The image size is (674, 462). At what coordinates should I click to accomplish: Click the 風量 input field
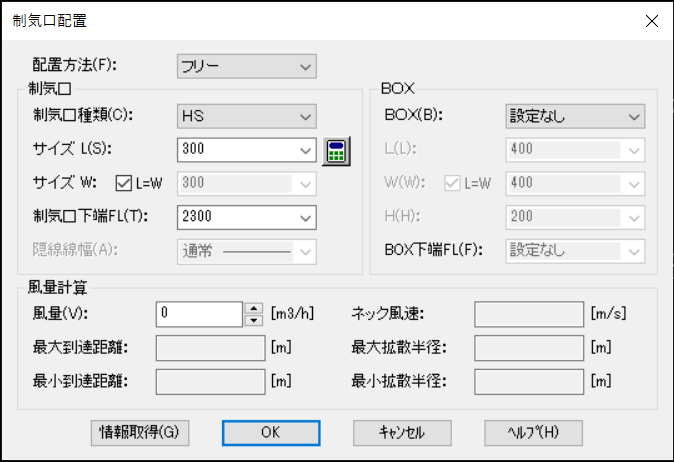(x=200, y=314)
